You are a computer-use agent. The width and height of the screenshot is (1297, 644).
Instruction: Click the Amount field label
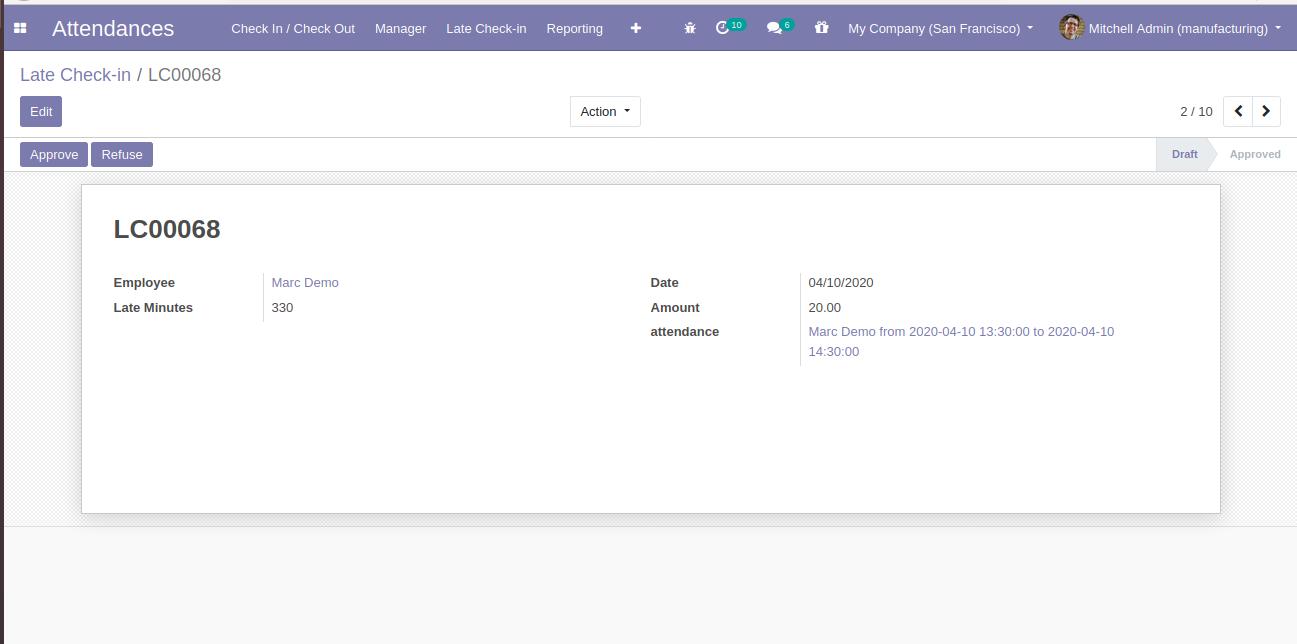[675, 308]
